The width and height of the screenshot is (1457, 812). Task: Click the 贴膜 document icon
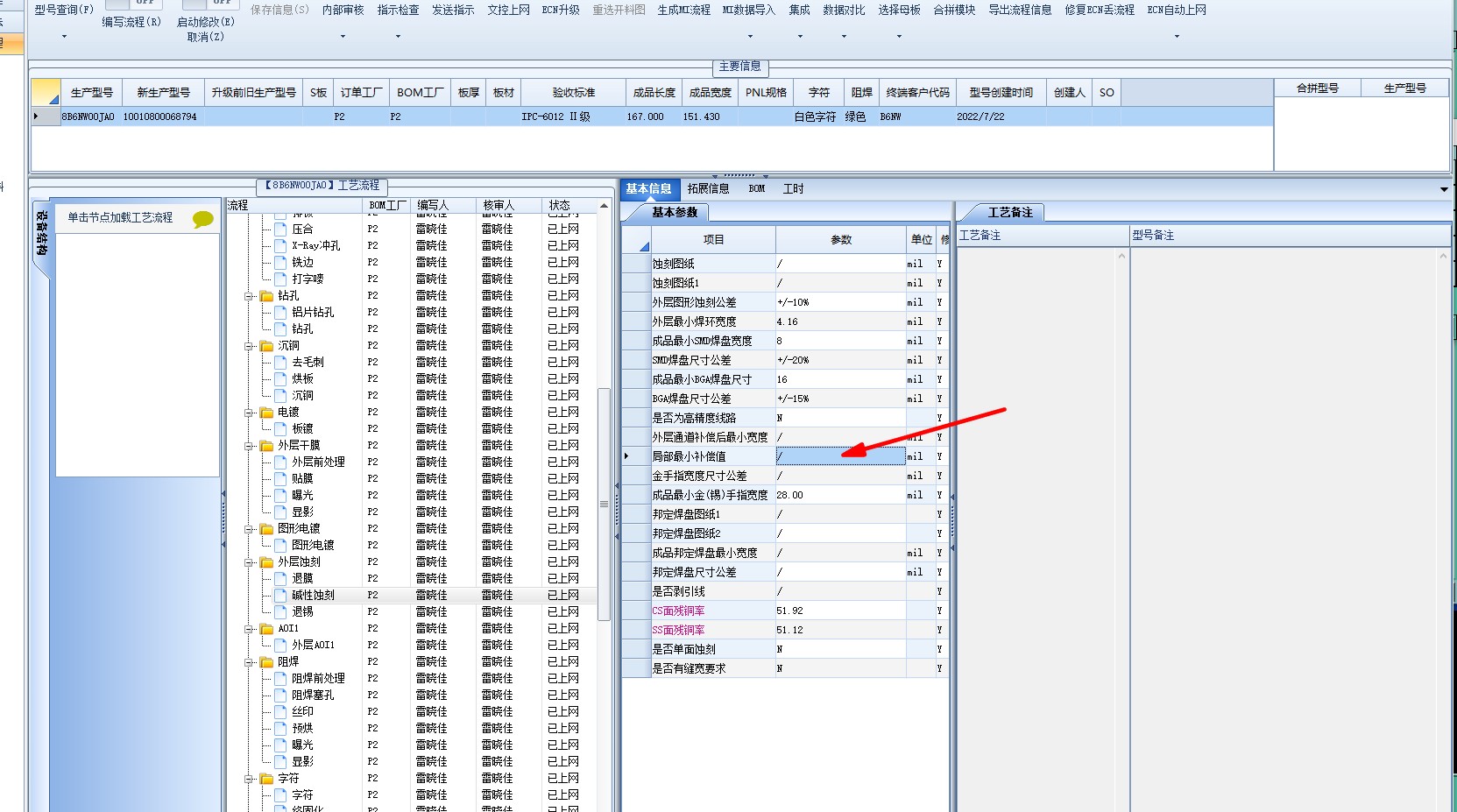pyautogui.click(x=280, y=479)
